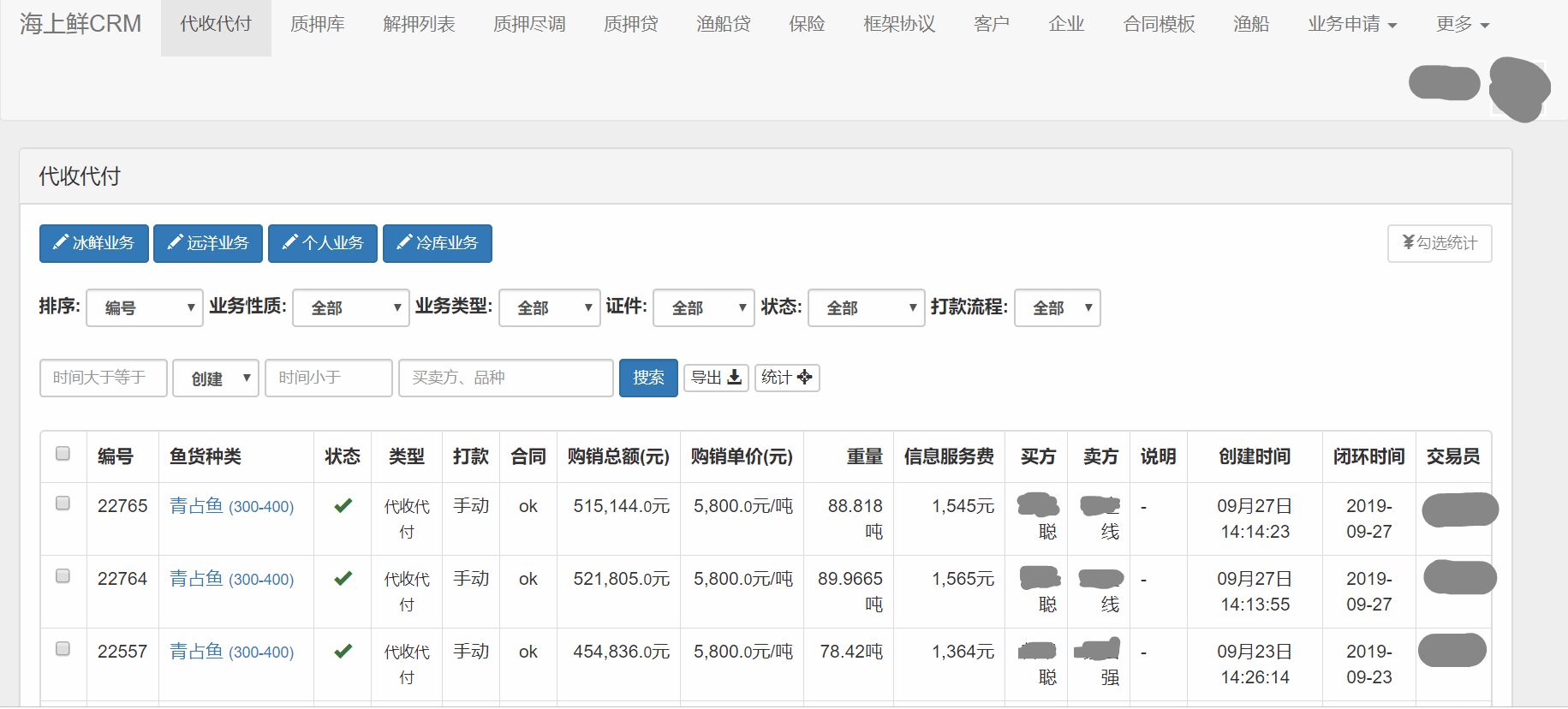Click green checkmark status for row 22765
Screen dimensions: 1568x709
[343, 506]
